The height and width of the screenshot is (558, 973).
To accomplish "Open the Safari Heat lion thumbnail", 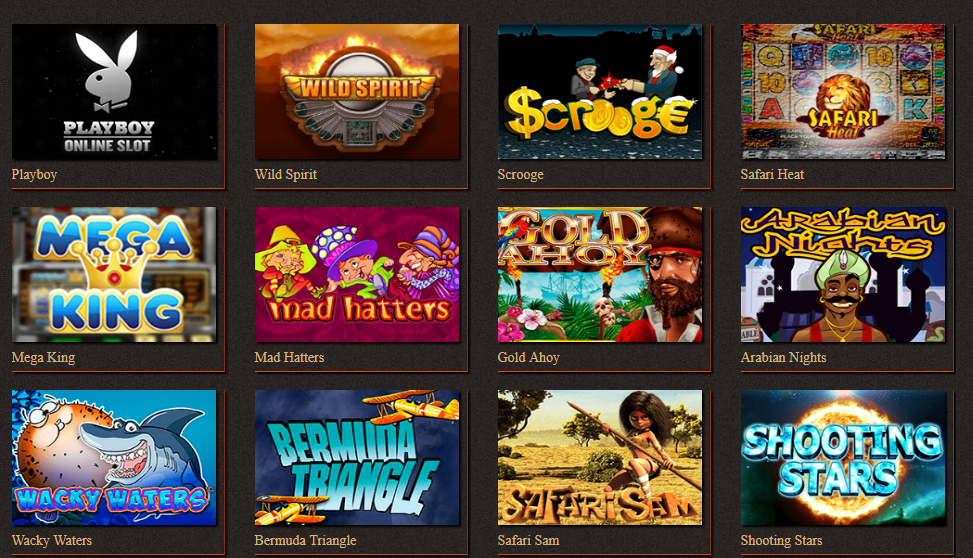I will 843,92.
